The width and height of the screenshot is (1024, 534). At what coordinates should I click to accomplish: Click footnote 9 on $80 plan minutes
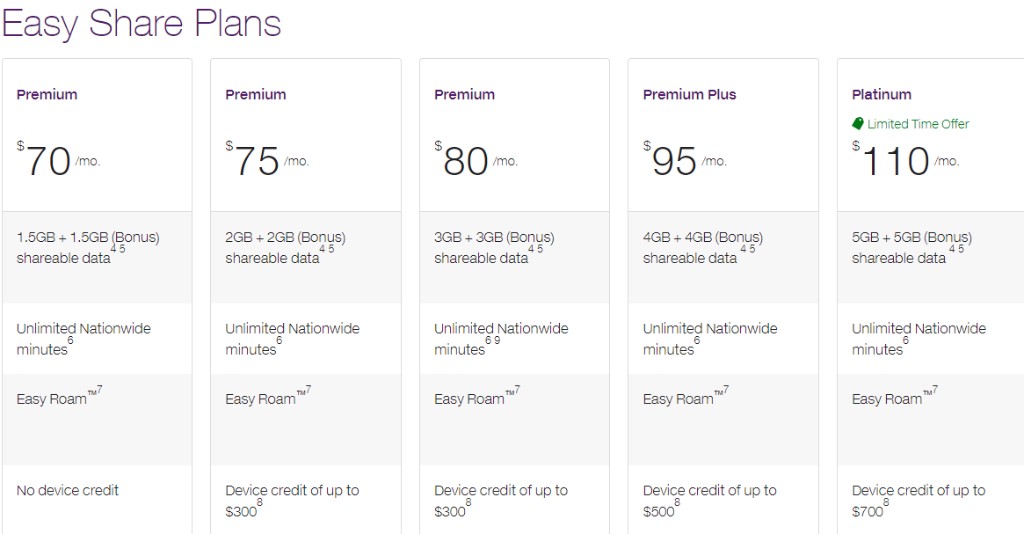point(498,340)
